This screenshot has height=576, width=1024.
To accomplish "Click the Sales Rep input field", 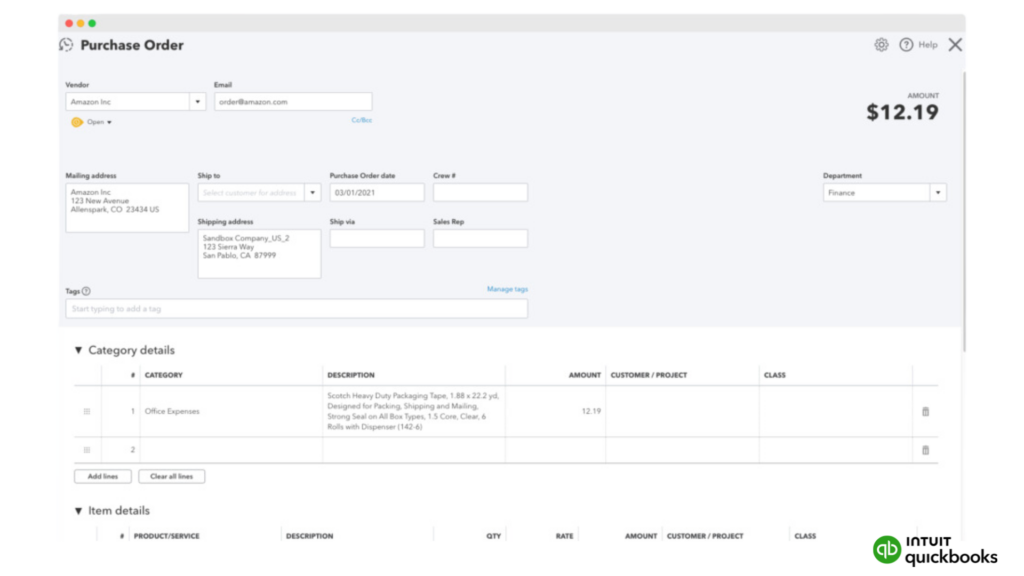I will [x=480, y=238].
